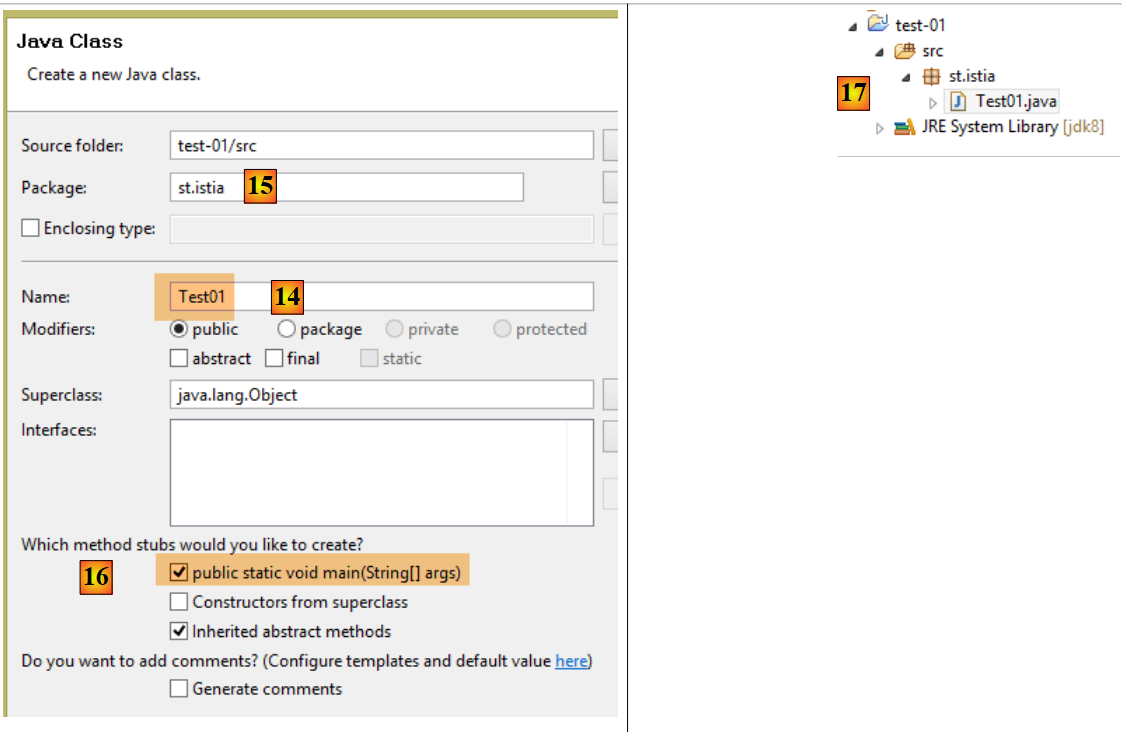Expand the Test01.java tree node
Screen dimensions: 1122x732
(933, 102)
